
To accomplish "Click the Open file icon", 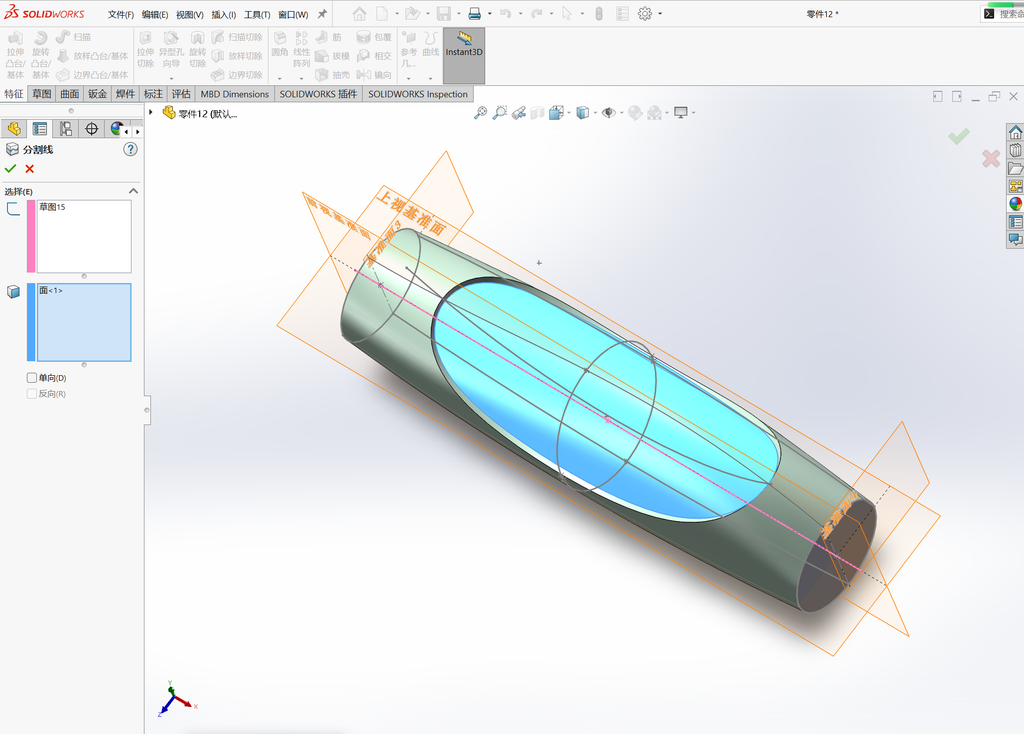I will coord(411,14).
